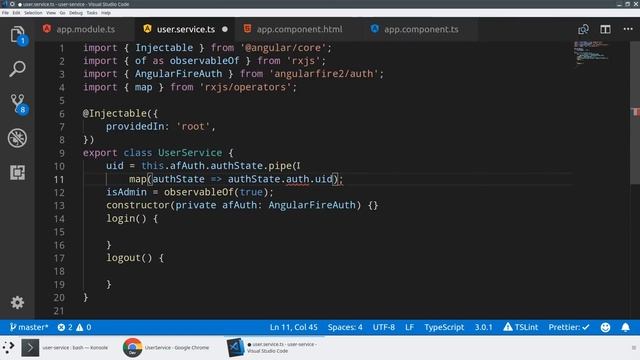Open the application launcher in taskbar

[8, 348]
